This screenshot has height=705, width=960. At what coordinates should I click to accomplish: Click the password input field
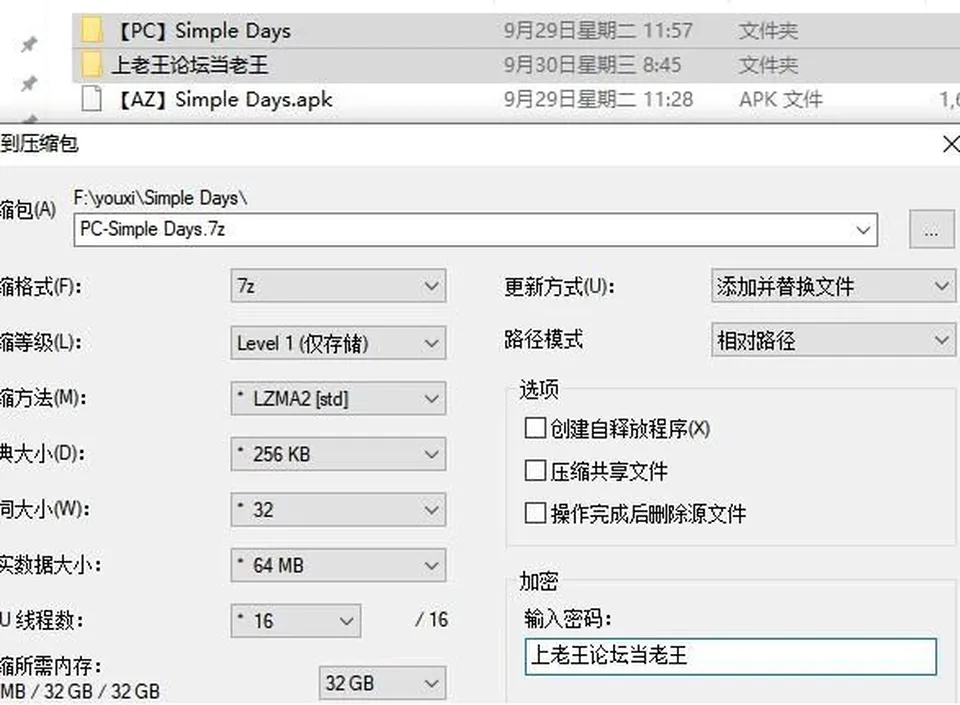click(x=730, y=656)
